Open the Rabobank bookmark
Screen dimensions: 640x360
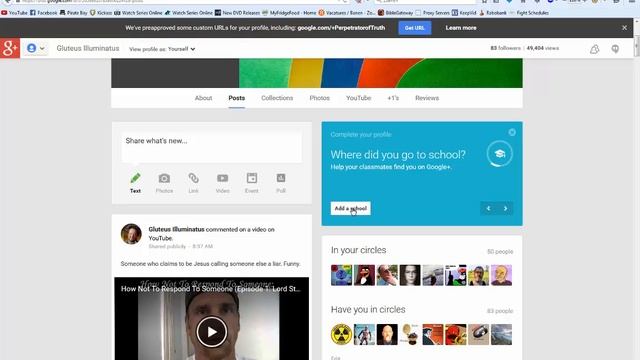493,13
